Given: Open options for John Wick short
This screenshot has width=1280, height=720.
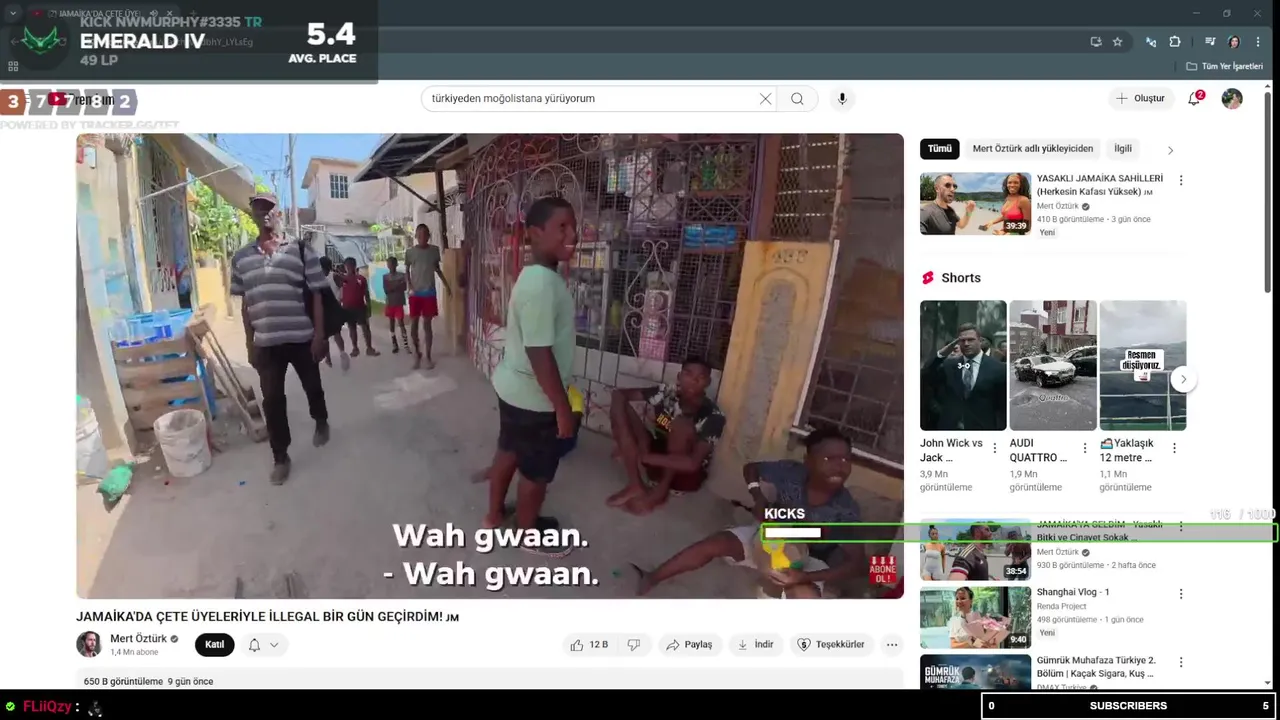Looking at the screenshot, I should 994,449.
